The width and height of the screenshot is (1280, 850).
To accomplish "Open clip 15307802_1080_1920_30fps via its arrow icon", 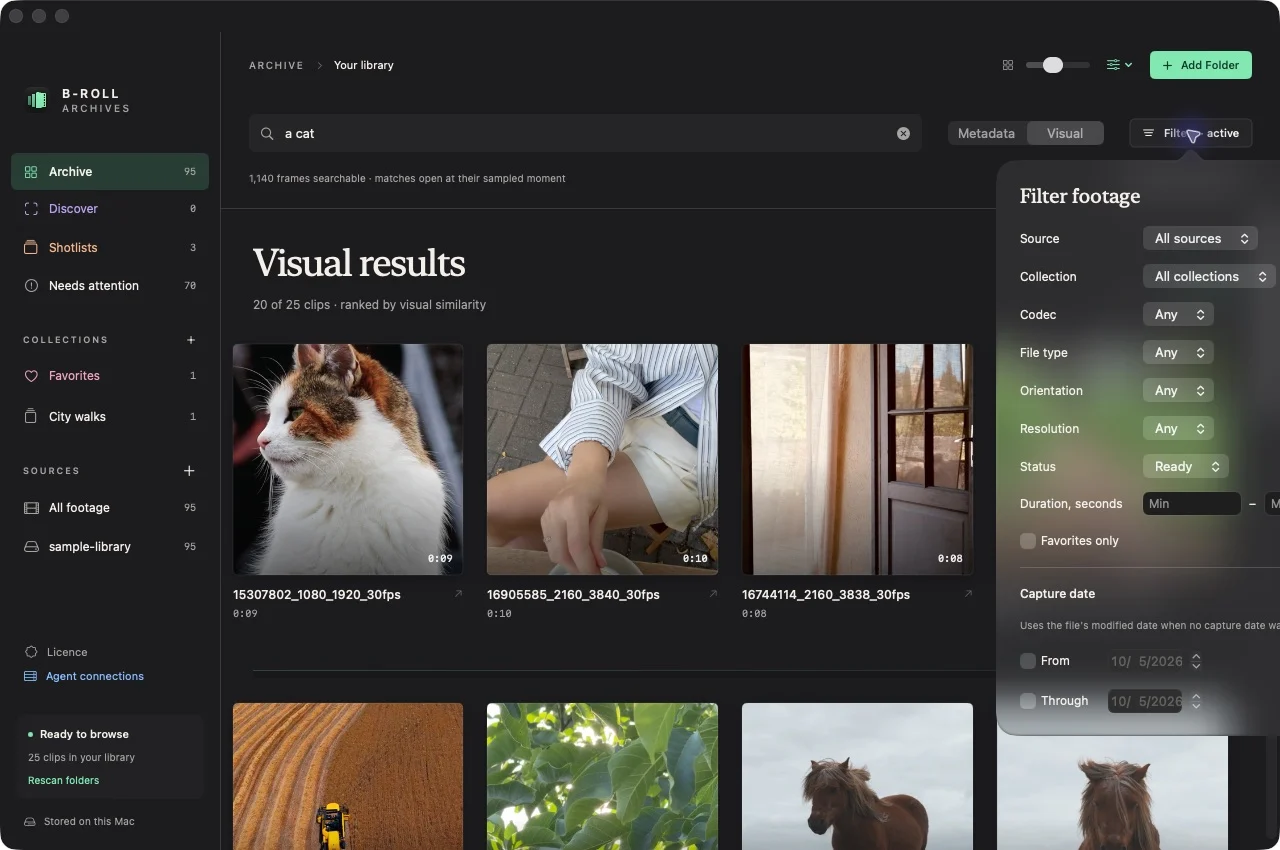I will [459, 594].
